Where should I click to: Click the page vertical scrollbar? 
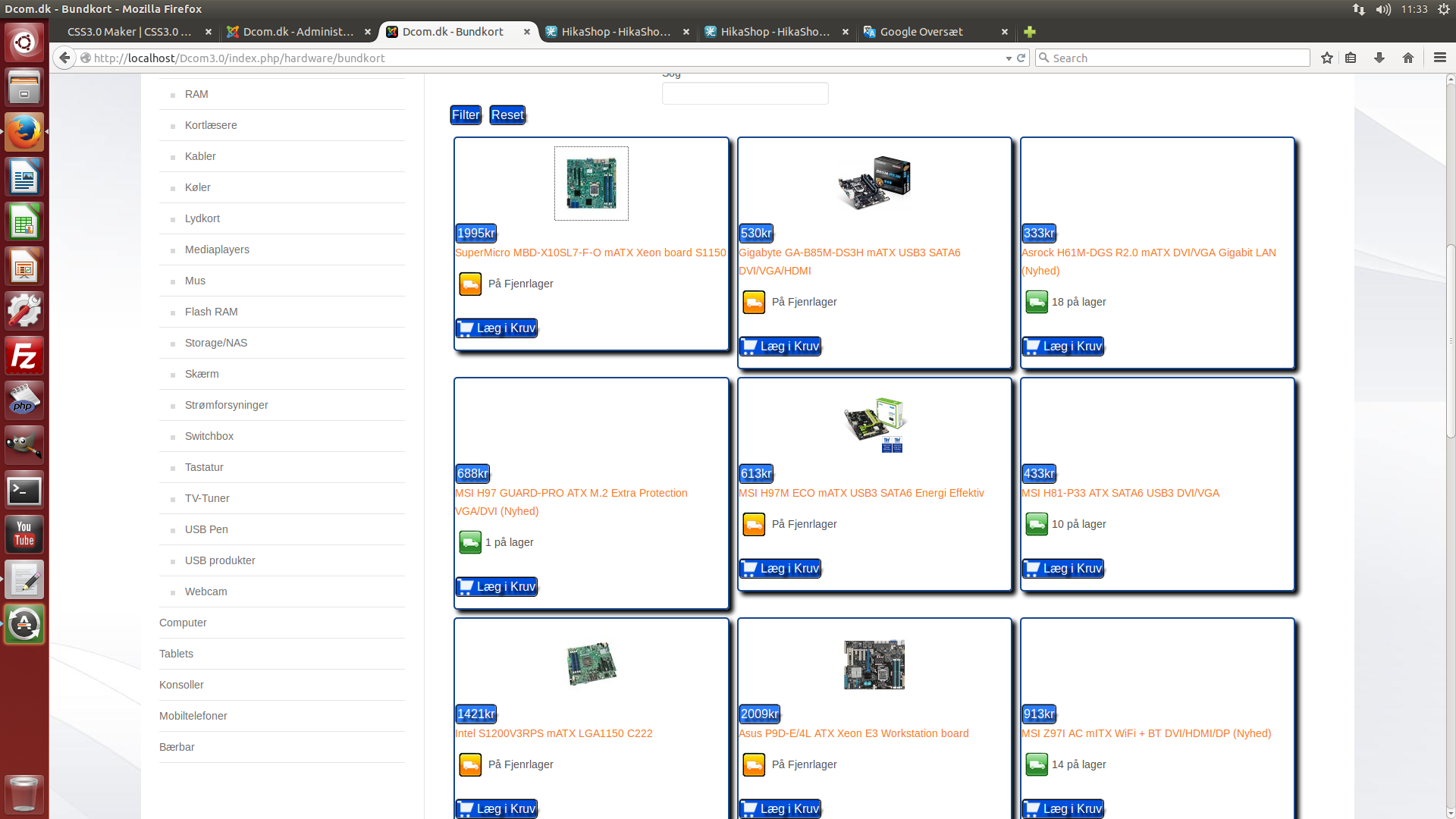coord(1450,341)
